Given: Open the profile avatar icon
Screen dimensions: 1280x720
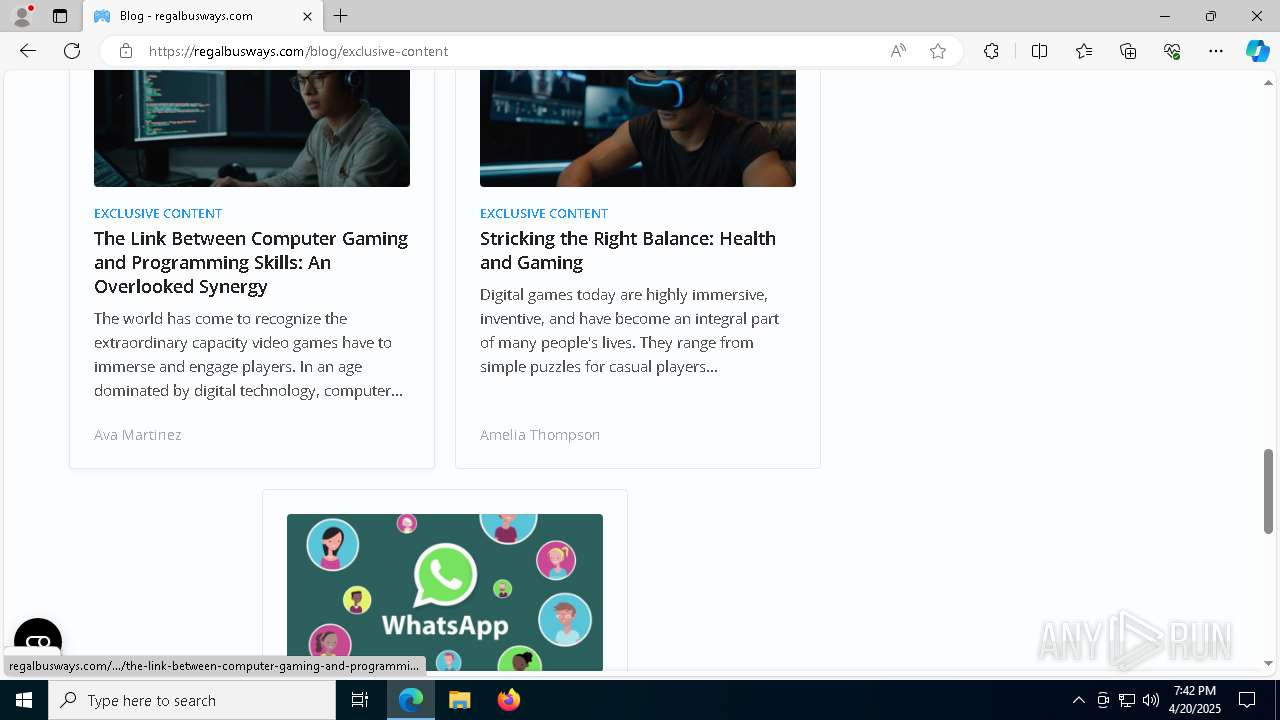Looking at the screenshot, I should (x=21, y=16).
